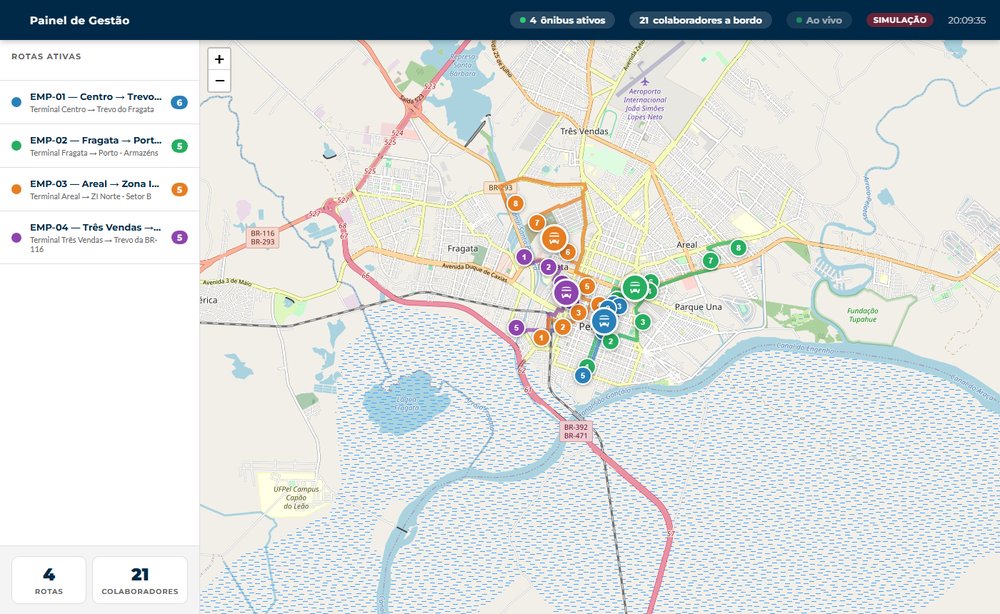Click the 21 colaboradores a bordo pill
The height and width of the screenshot is (614, 1000).
700,20
